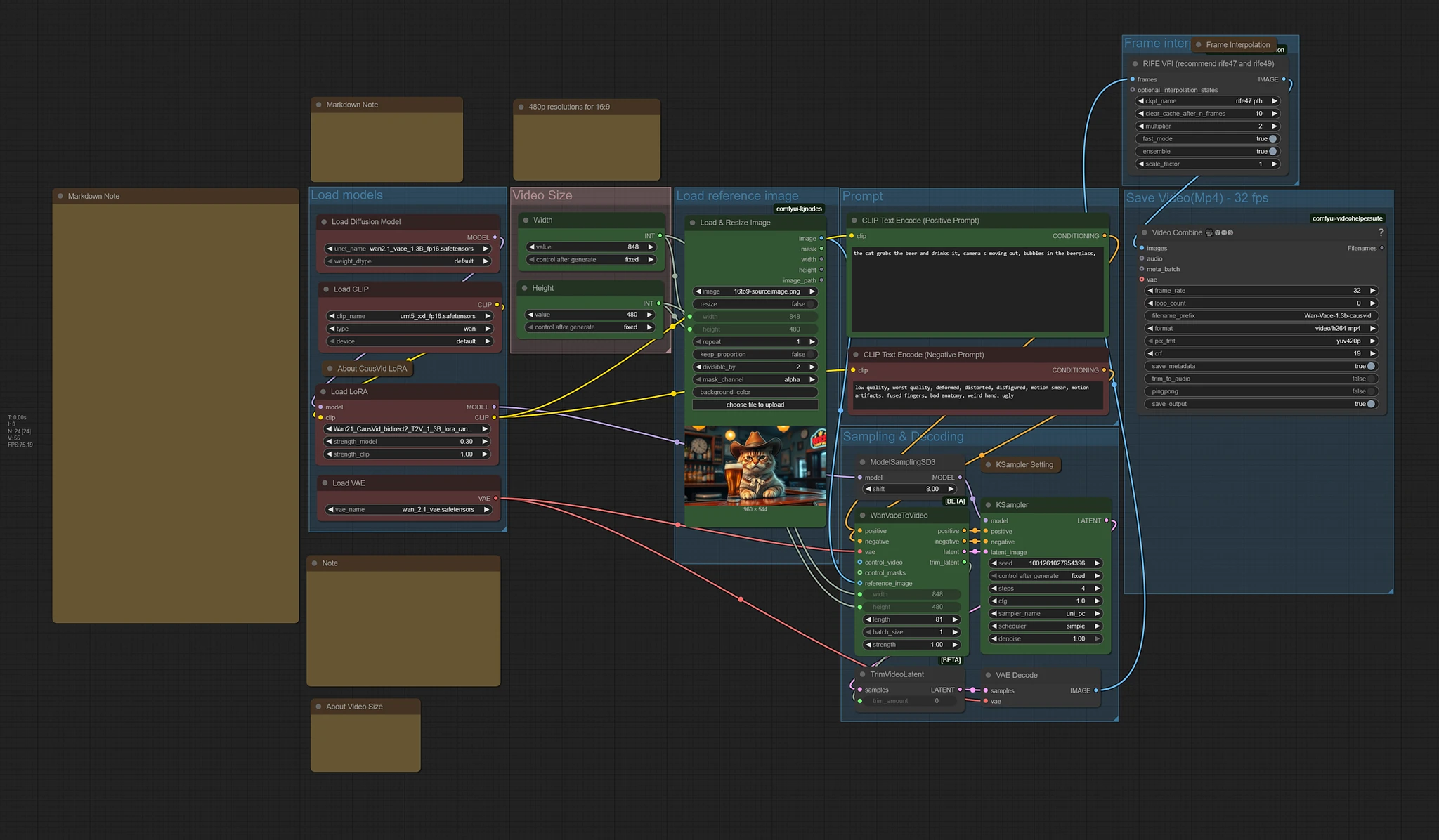Click the choose file to upload button
This screenshot has width=1439, height=840.
point(755,405)
